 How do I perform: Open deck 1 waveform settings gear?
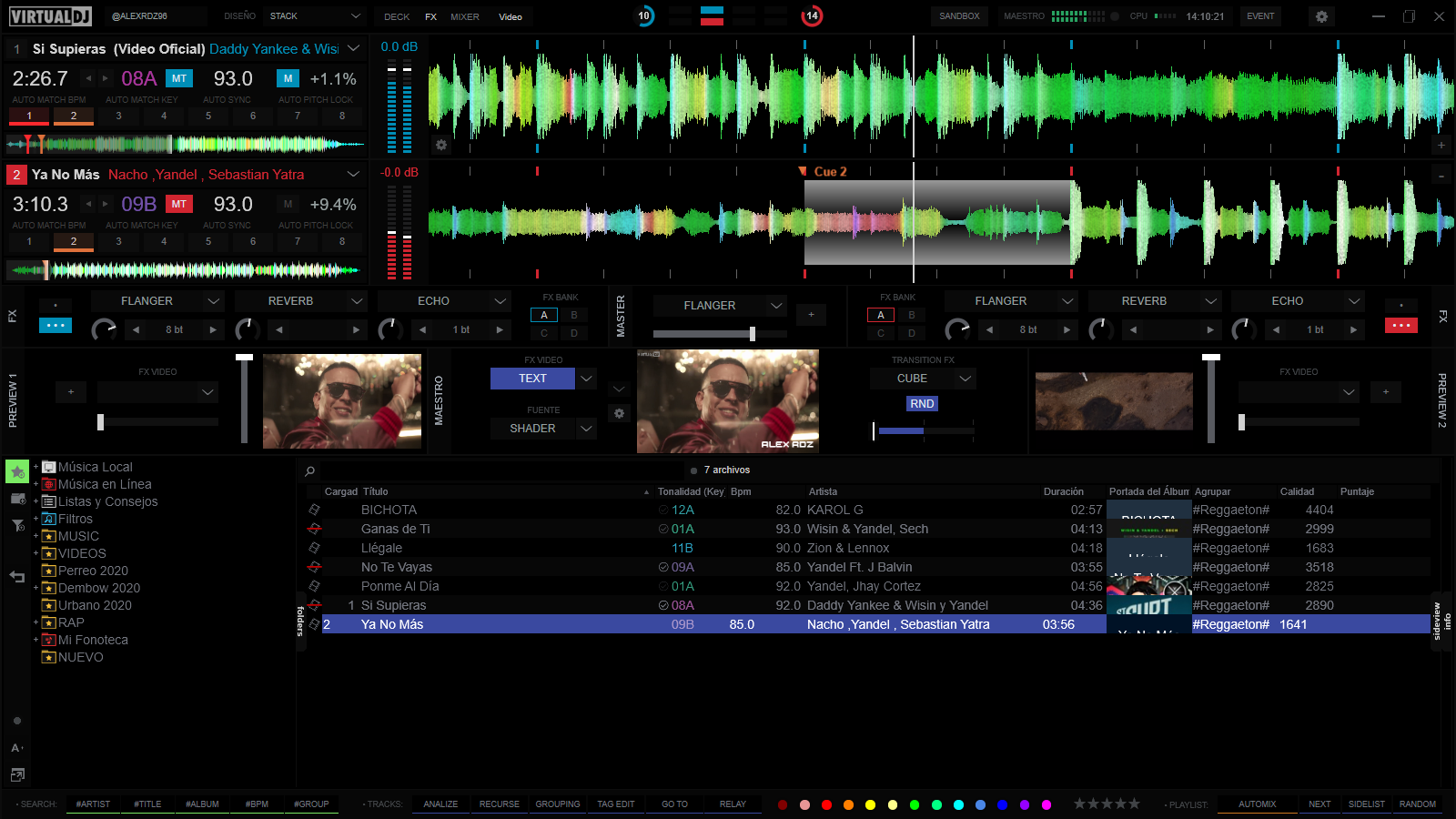click(441, 145)
